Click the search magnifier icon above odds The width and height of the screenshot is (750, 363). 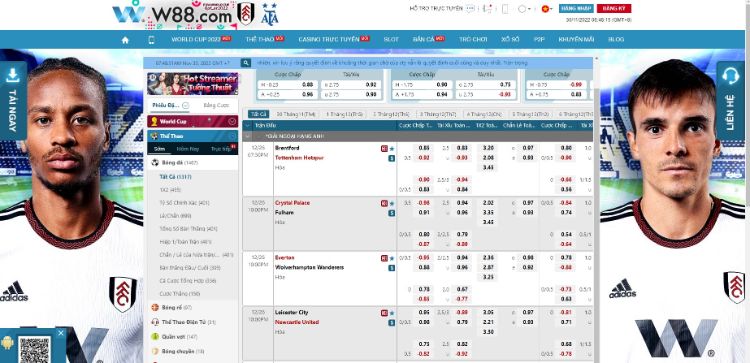coord(246,63)
